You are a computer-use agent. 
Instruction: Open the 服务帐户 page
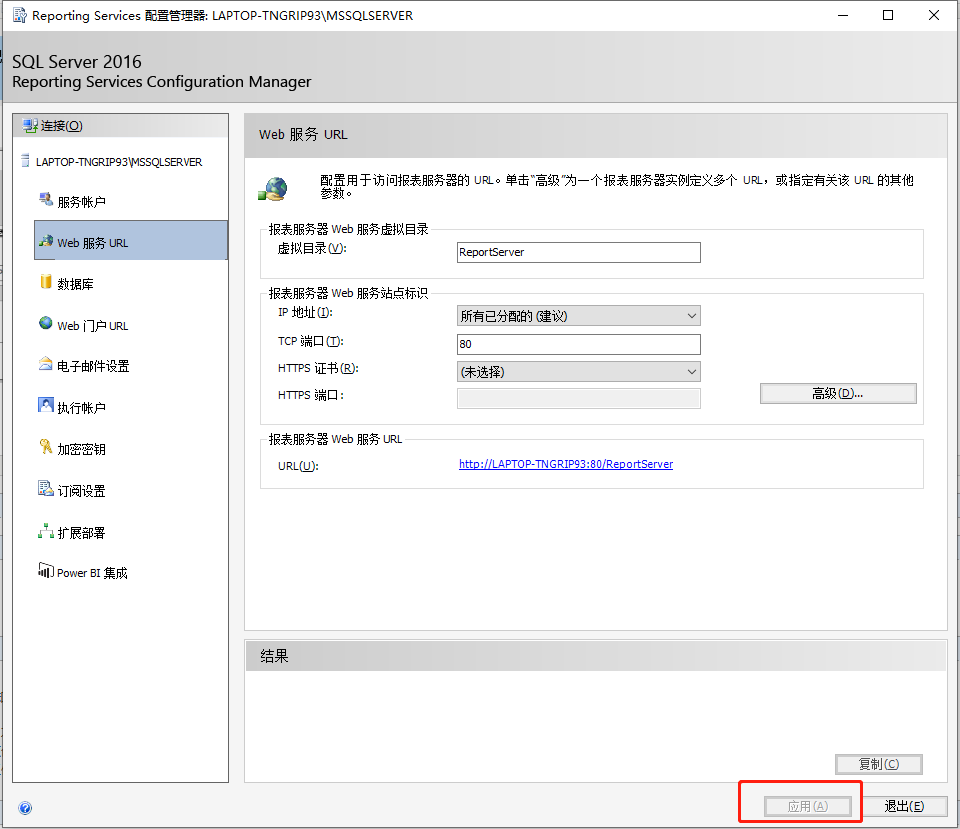point(81,202)
